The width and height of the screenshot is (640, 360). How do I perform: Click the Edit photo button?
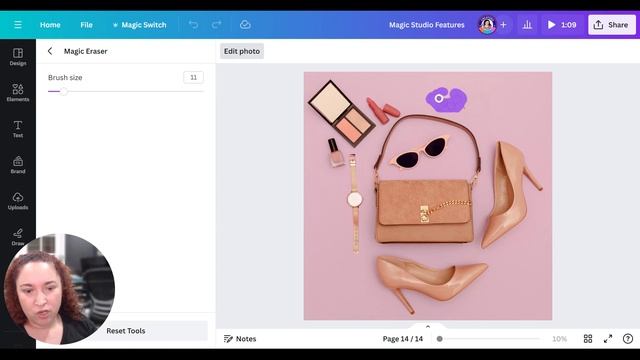click(242, 51)
